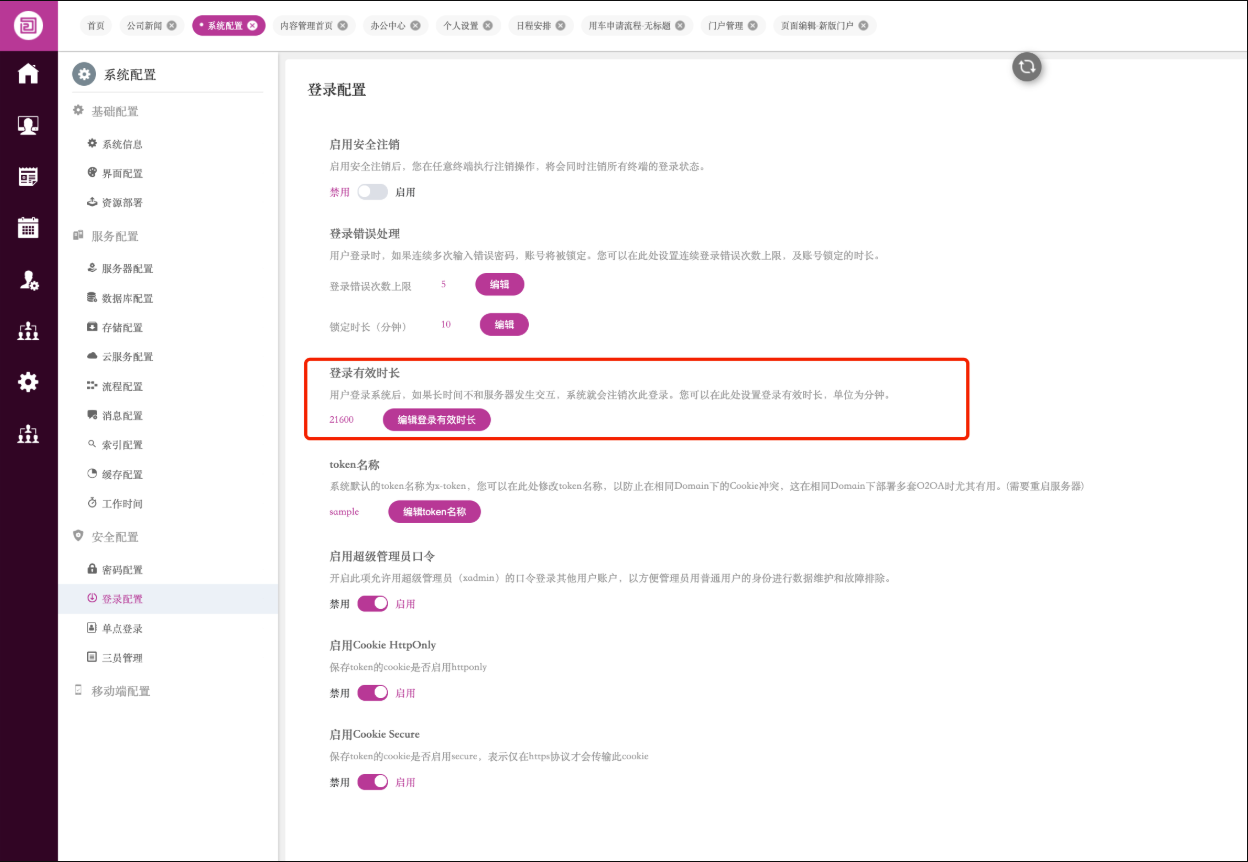
Task: Click the user-with-gear icon in sidebar
Action: point(28,281)
